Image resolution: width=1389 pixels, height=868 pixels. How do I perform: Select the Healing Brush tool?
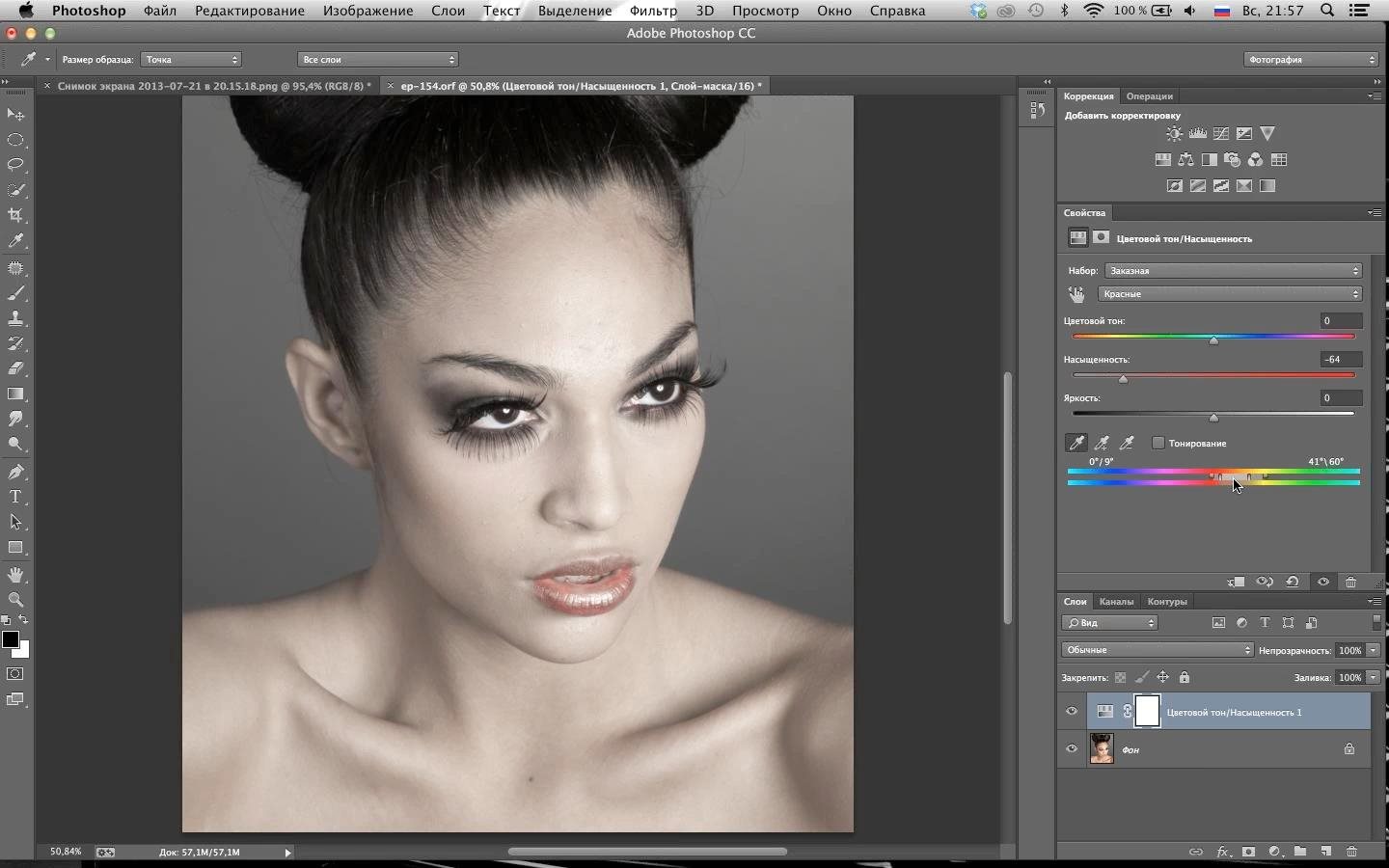pyautogui.click(x=15, y=268)
